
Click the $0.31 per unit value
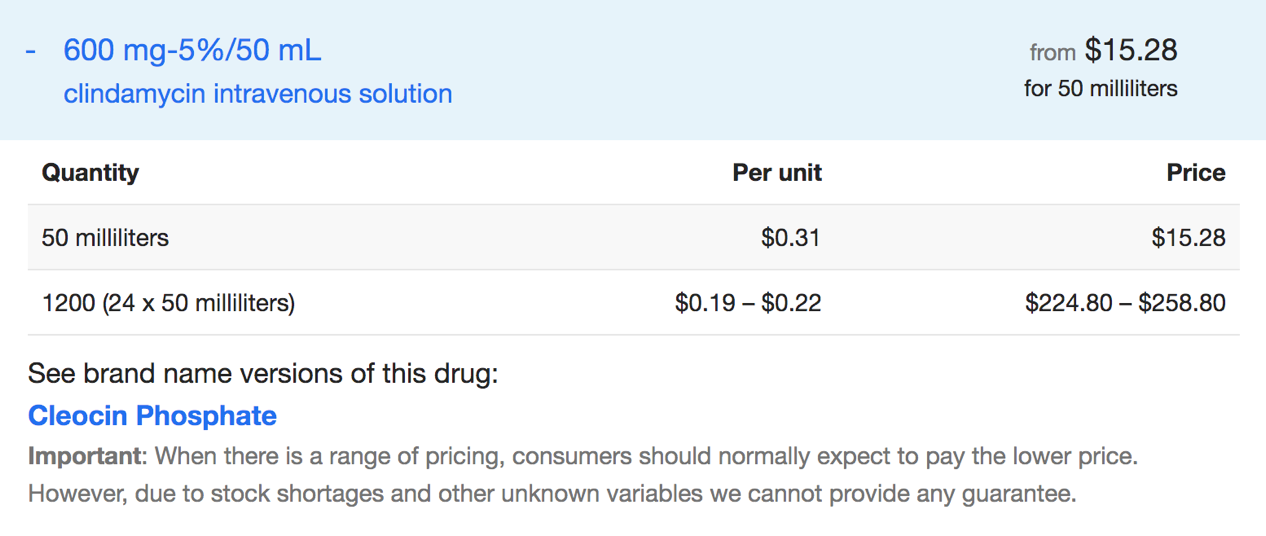(790, 237)
